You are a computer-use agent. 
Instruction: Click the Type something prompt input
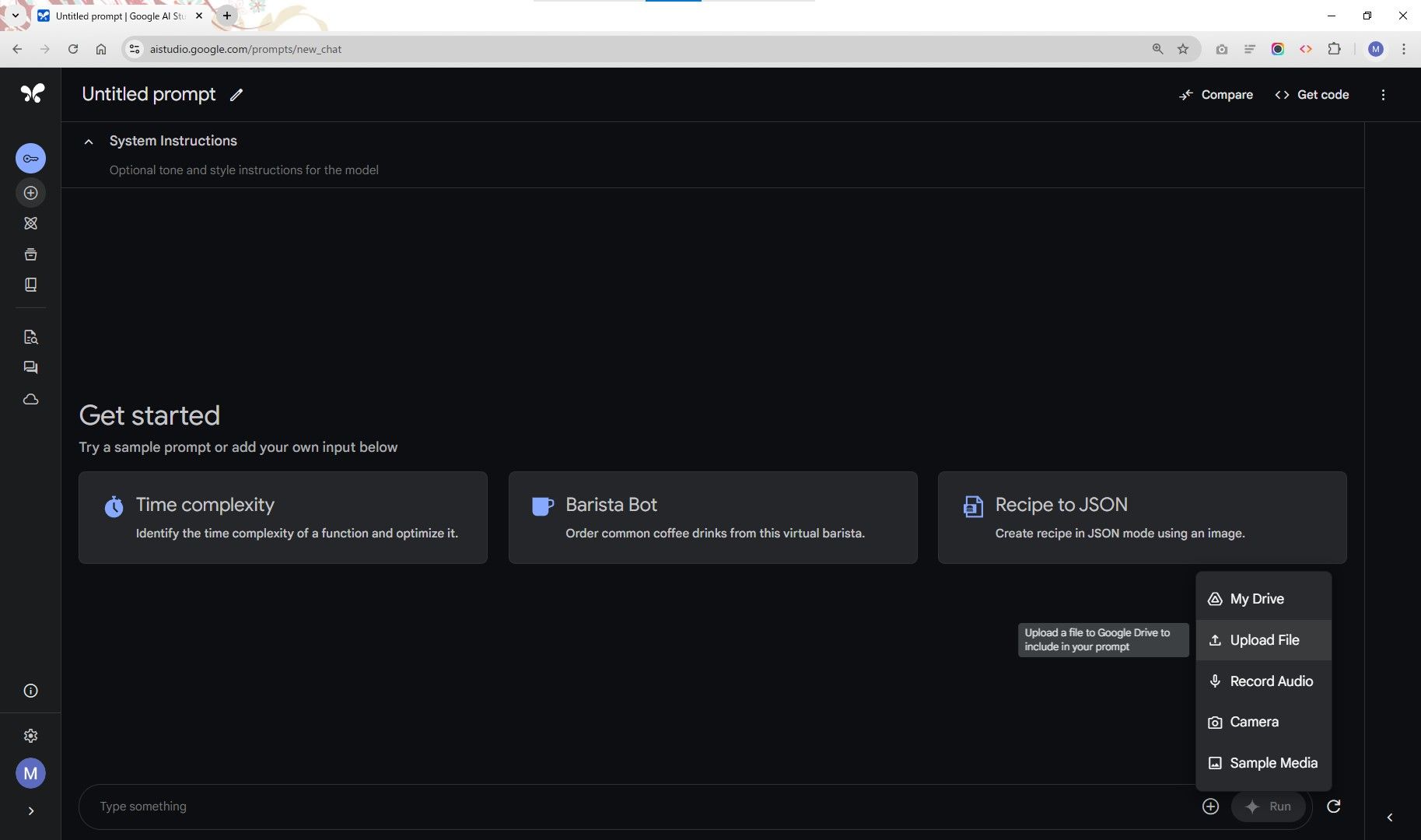click(638, 807)
